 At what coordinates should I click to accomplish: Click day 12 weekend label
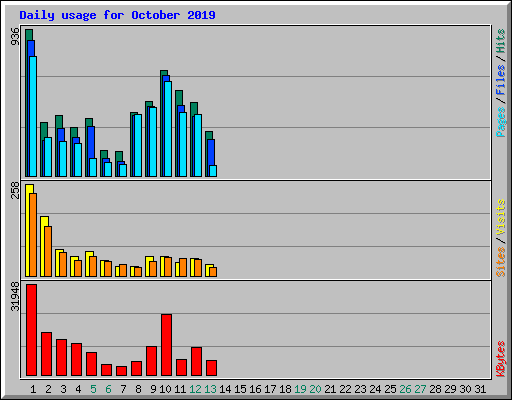195,389
